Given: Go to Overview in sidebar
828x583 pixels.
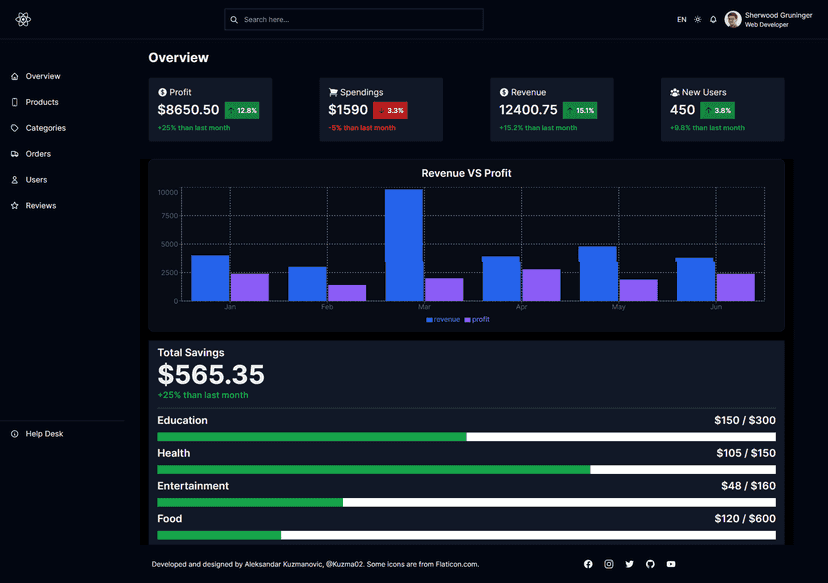Looking at the screenshot, I should point(42,76).
